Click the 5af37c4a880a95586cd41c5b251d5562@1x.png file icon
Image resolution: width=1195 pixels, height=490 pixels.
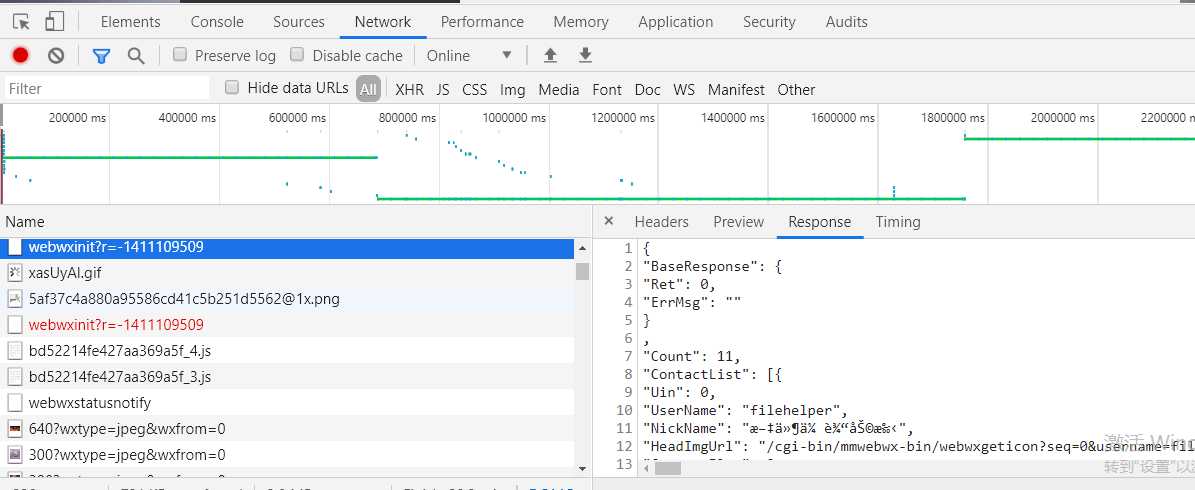[x=15, y=299]
